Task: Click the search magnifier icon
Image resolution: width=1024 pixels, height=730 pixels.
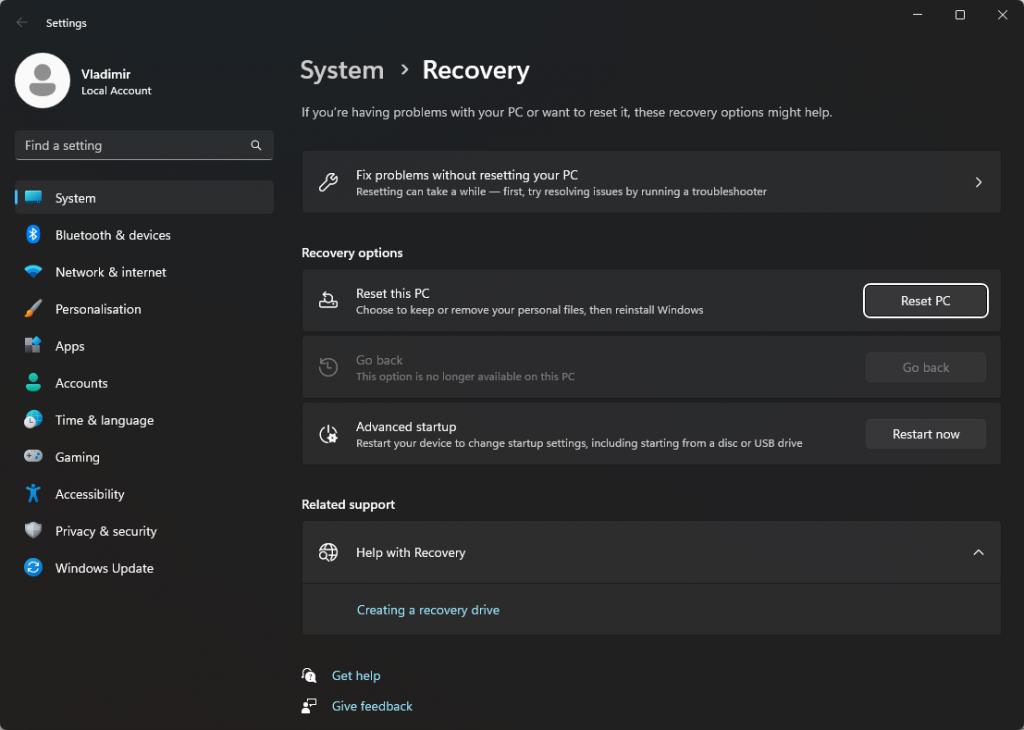Action: pos(256,146)
